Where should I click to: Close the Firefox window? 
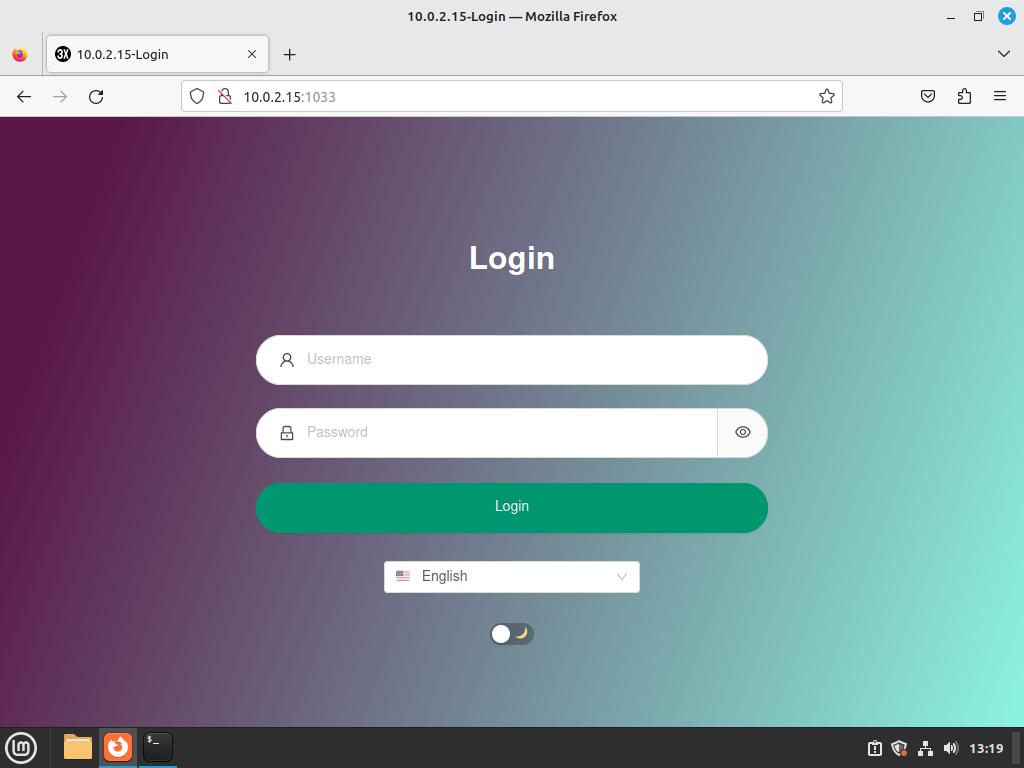click(x=1007, y=16)
